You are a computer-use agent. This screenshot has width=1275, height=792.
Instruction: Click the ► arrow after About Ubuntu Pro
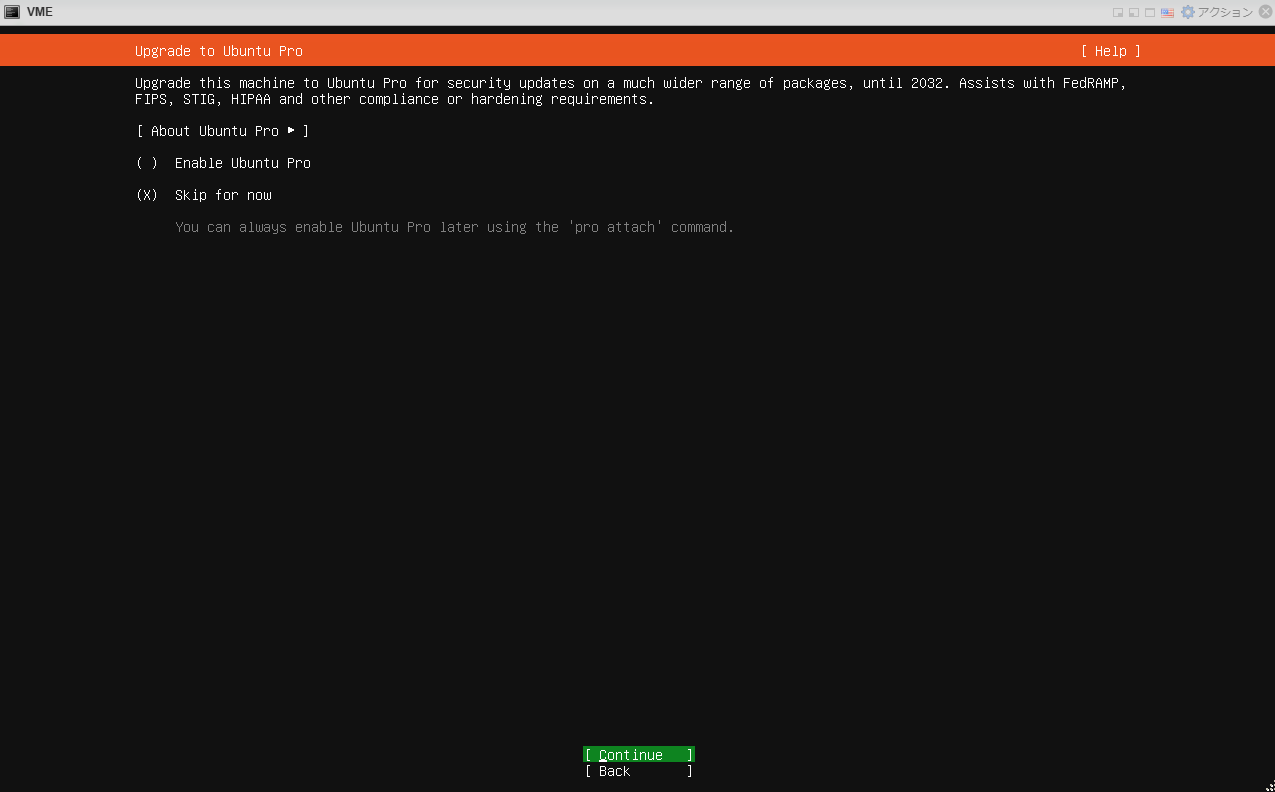click(290, 131)
